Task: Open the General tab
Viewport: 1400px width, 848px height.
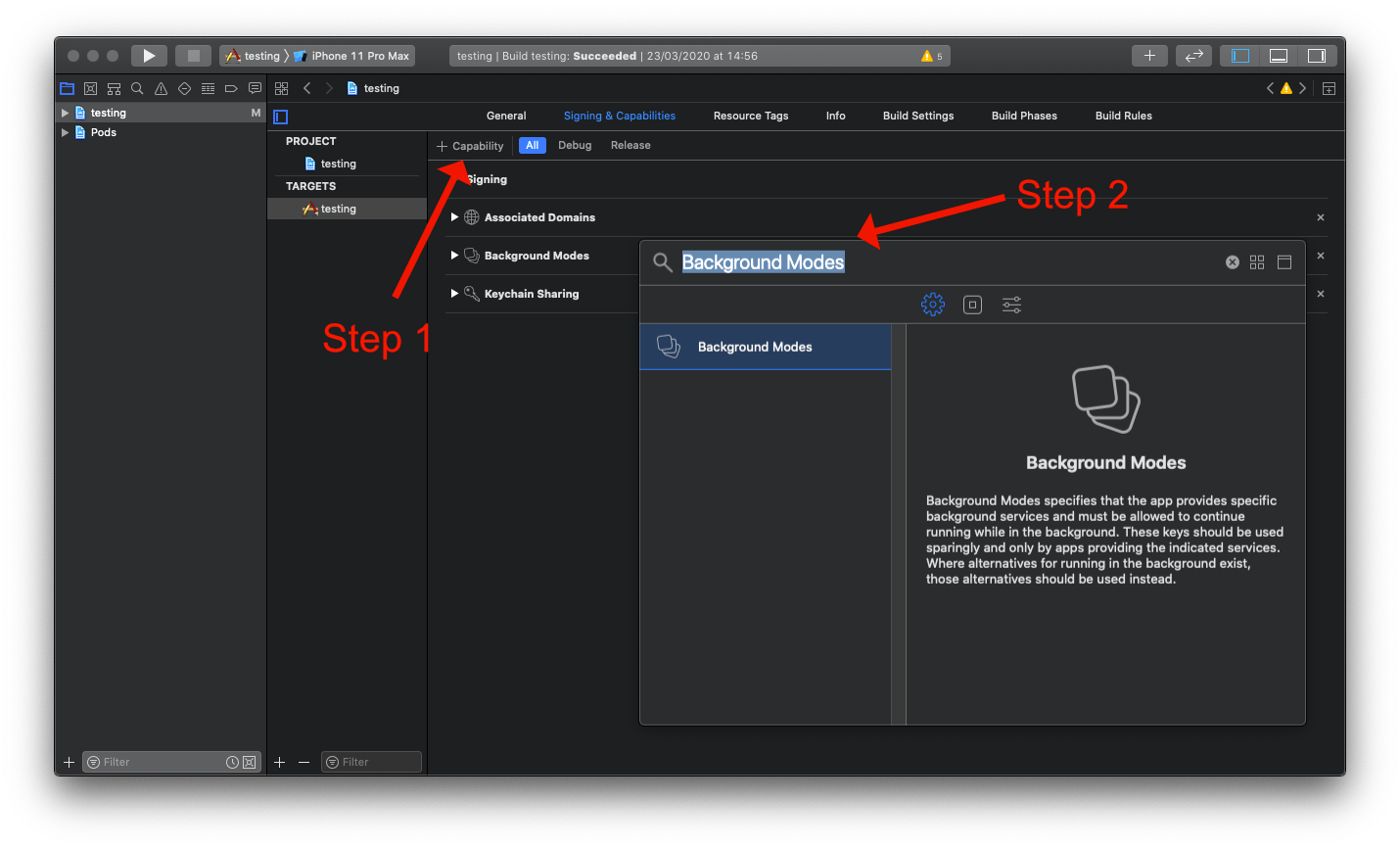Action: click(x=506, y=116)
